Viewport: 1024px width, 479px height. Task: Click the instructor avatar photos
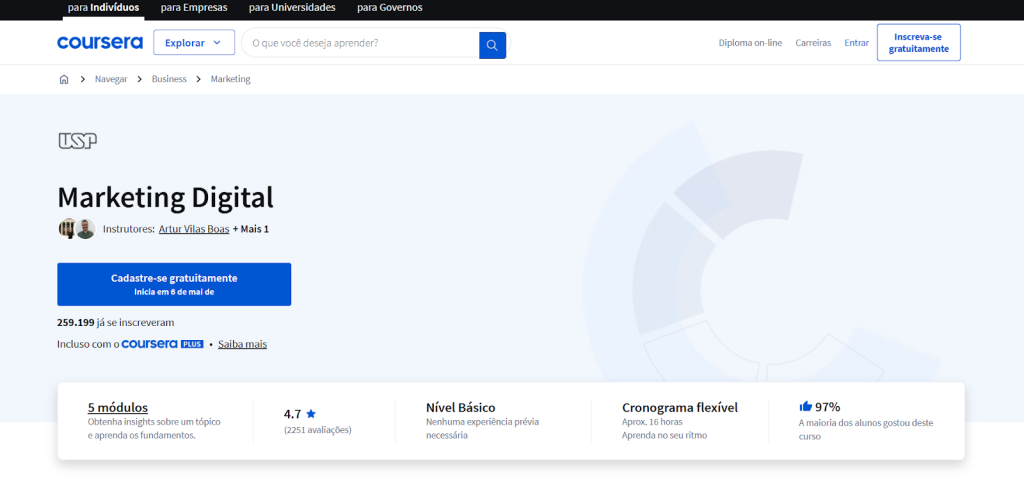tap(77, 229)
